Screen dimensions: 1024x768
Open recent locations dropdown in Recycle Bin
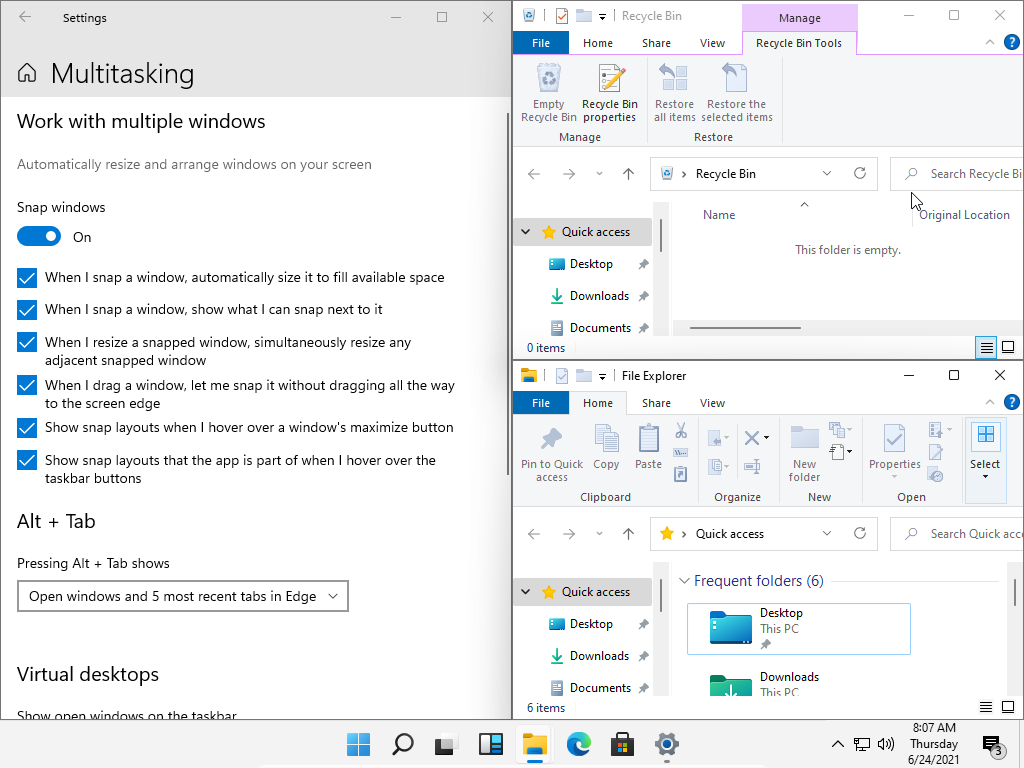tap(599, 174)
